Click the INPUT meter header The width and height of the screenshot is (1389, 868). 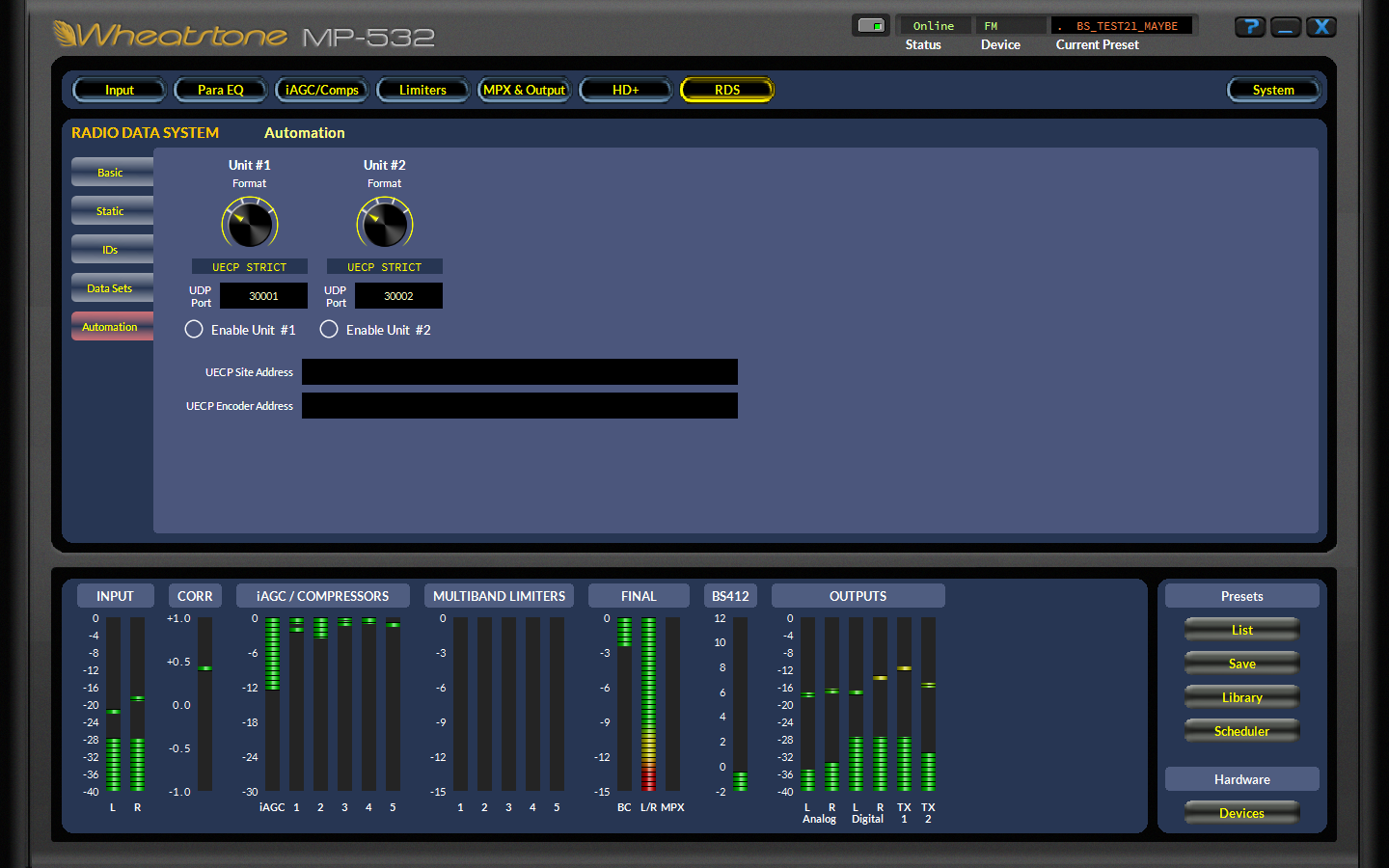tap(115, 596)
